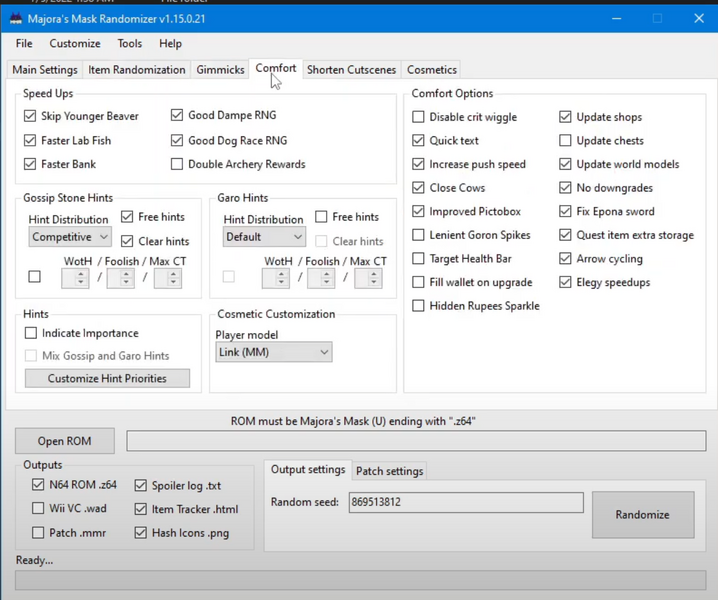718x600 pixels.
Task: Enable Disable crit wiggle option
Action: pos(418,117)
